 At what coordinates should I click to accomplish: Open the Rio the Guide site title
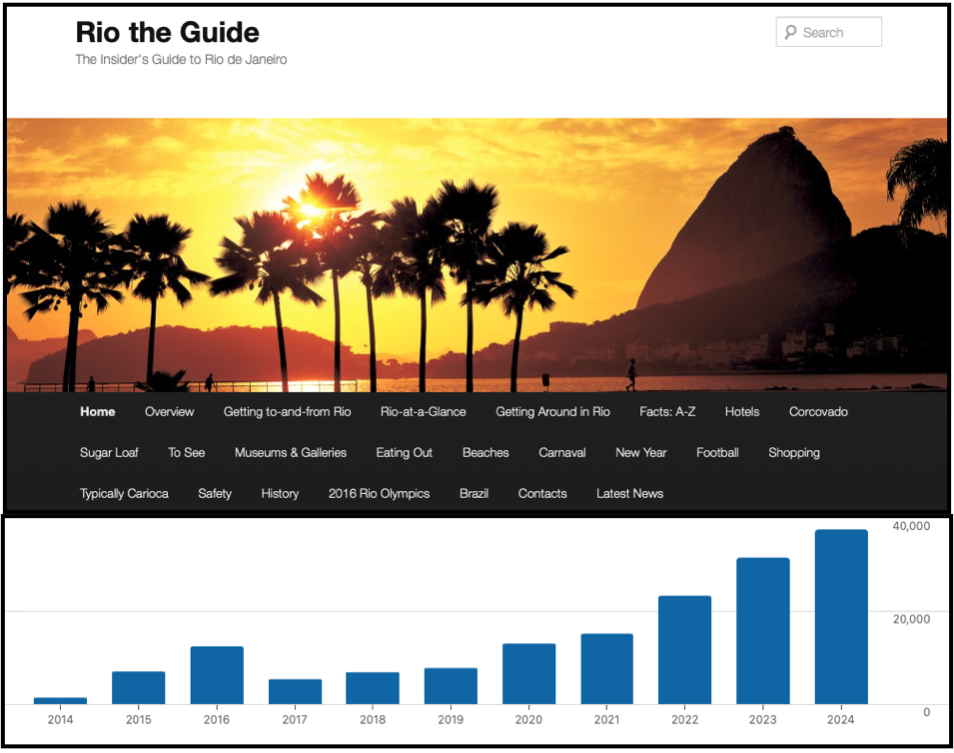pos(167,33)
